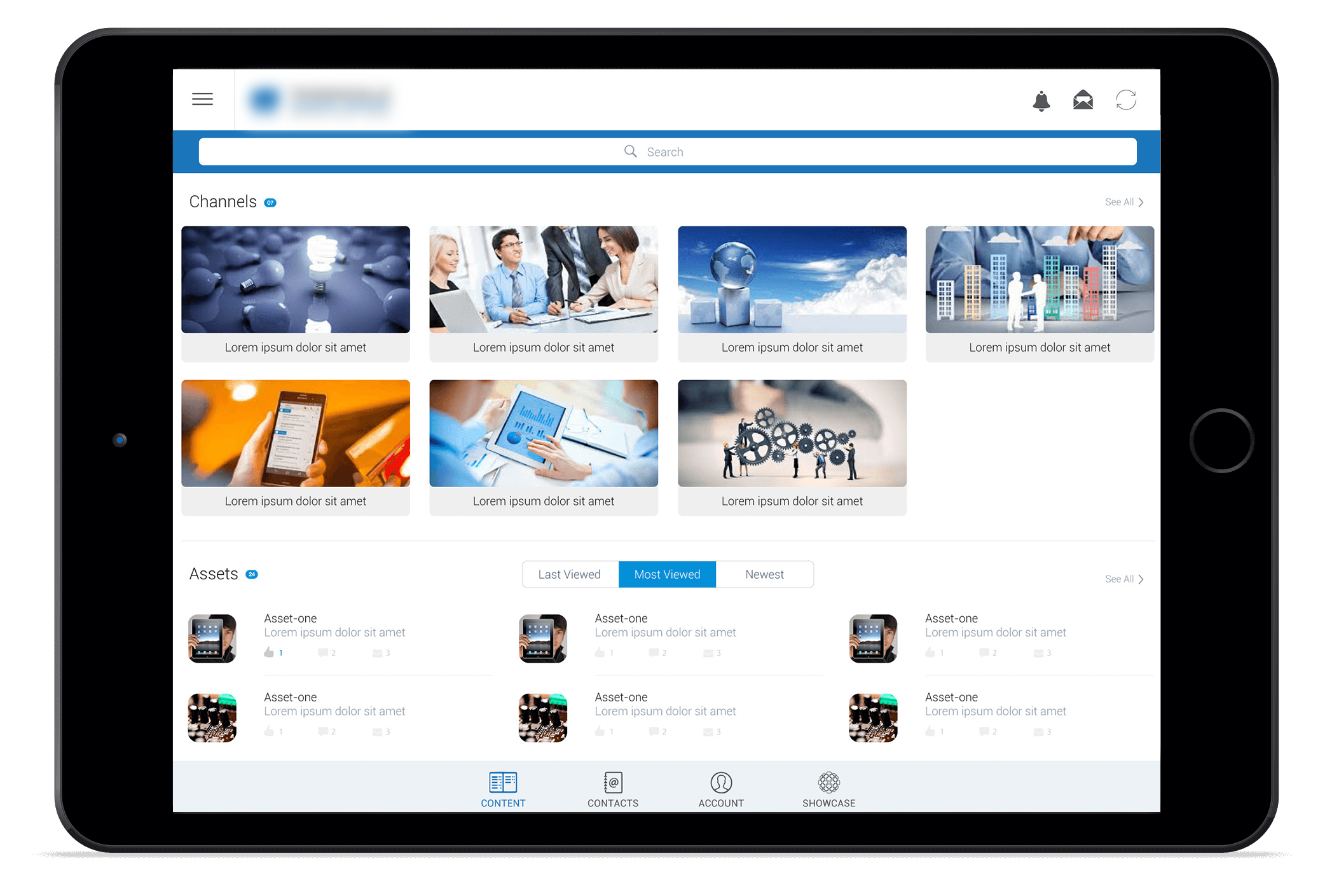This screenshot has width=1339, height=896.
Task: Select Most Viewed assets toggle
Action: tap(668, 574)
